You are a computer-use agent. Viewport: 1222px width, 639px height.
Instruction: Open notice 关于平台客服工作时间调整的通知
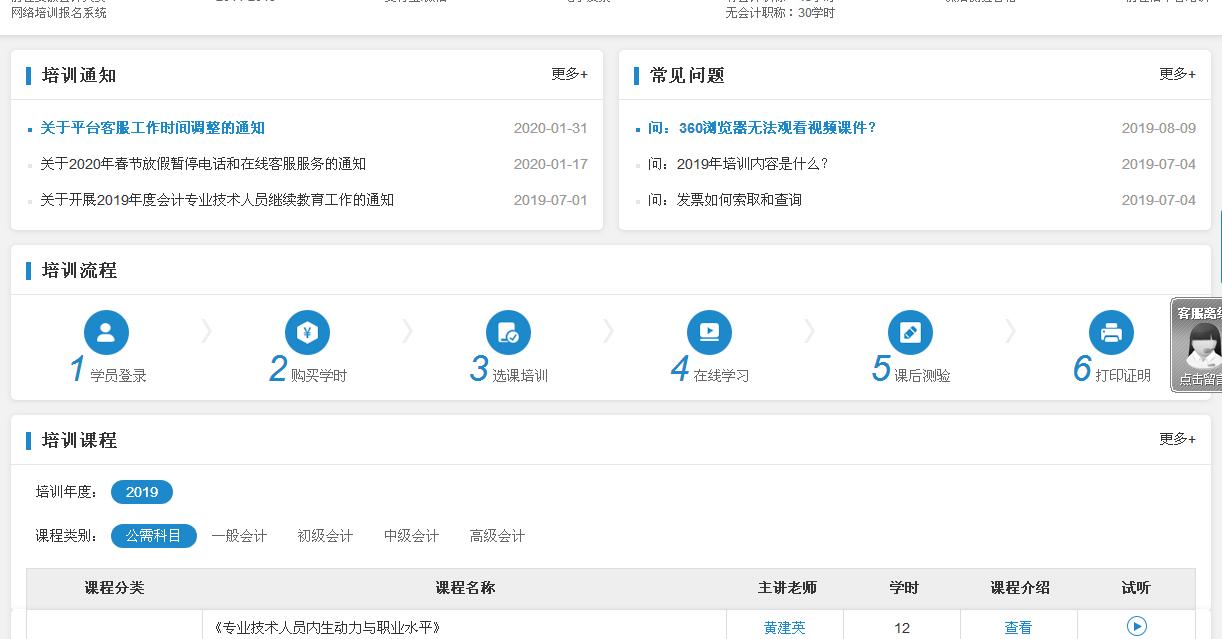[152, 128]
